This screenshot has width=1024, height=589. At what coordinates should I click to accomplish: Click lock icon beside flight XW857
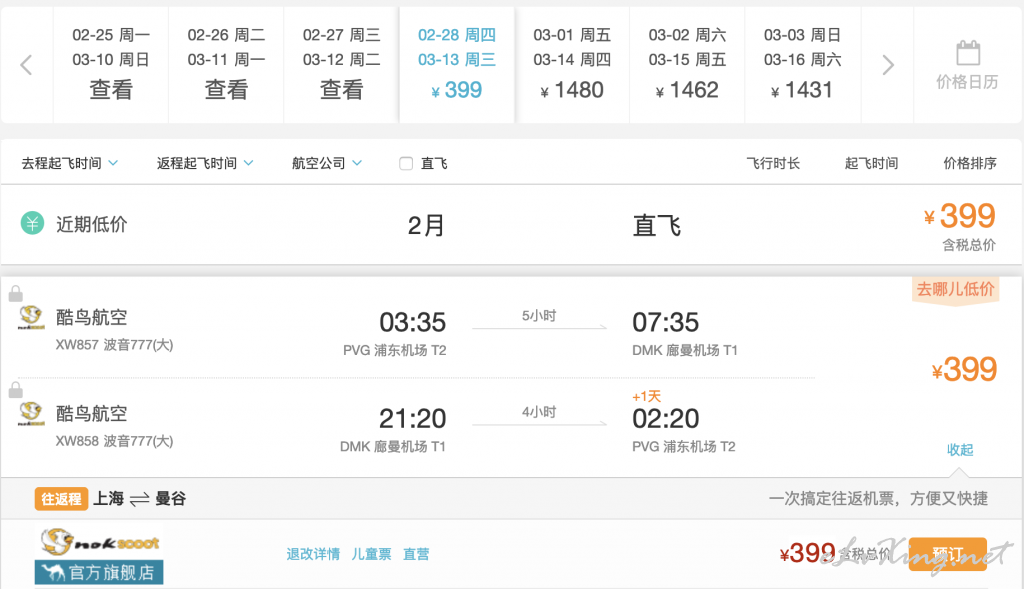pyautogui.click(x=16, y=294)
